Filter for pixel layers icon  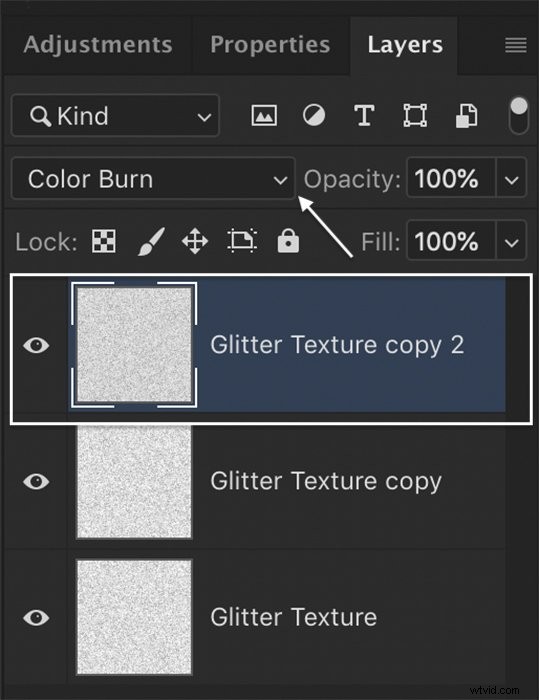pos(264,116)
